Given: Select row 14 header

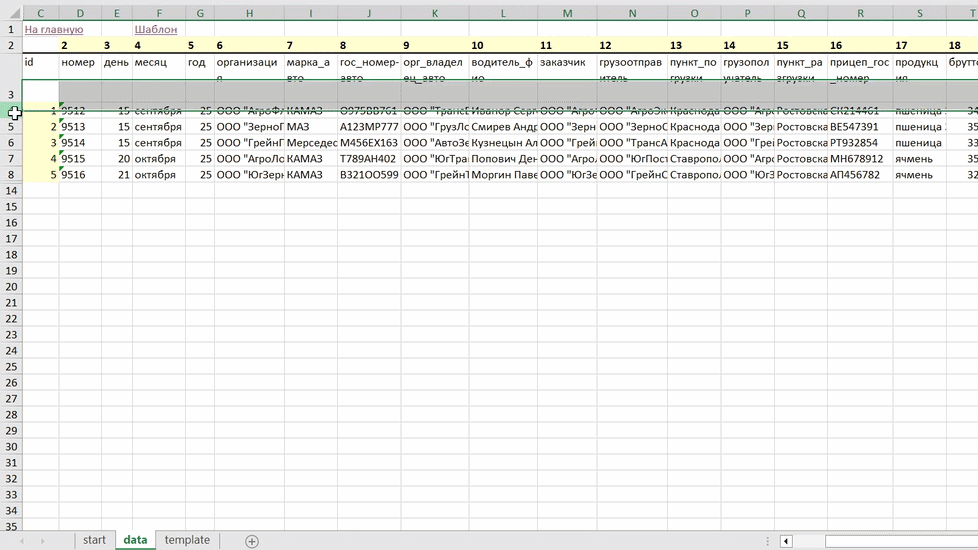Looking at the screenshot, I should [x=11, y=191].
